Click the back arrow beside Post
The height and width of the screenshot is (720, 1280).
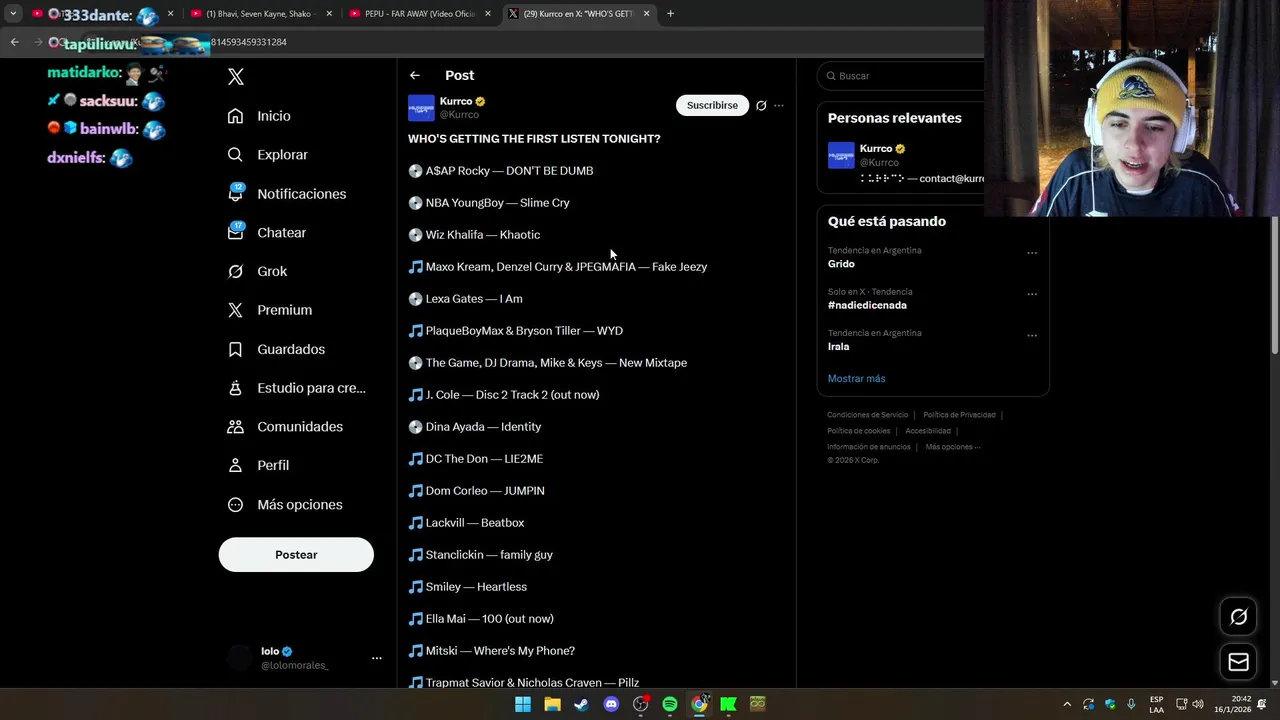tap(415, 75)
